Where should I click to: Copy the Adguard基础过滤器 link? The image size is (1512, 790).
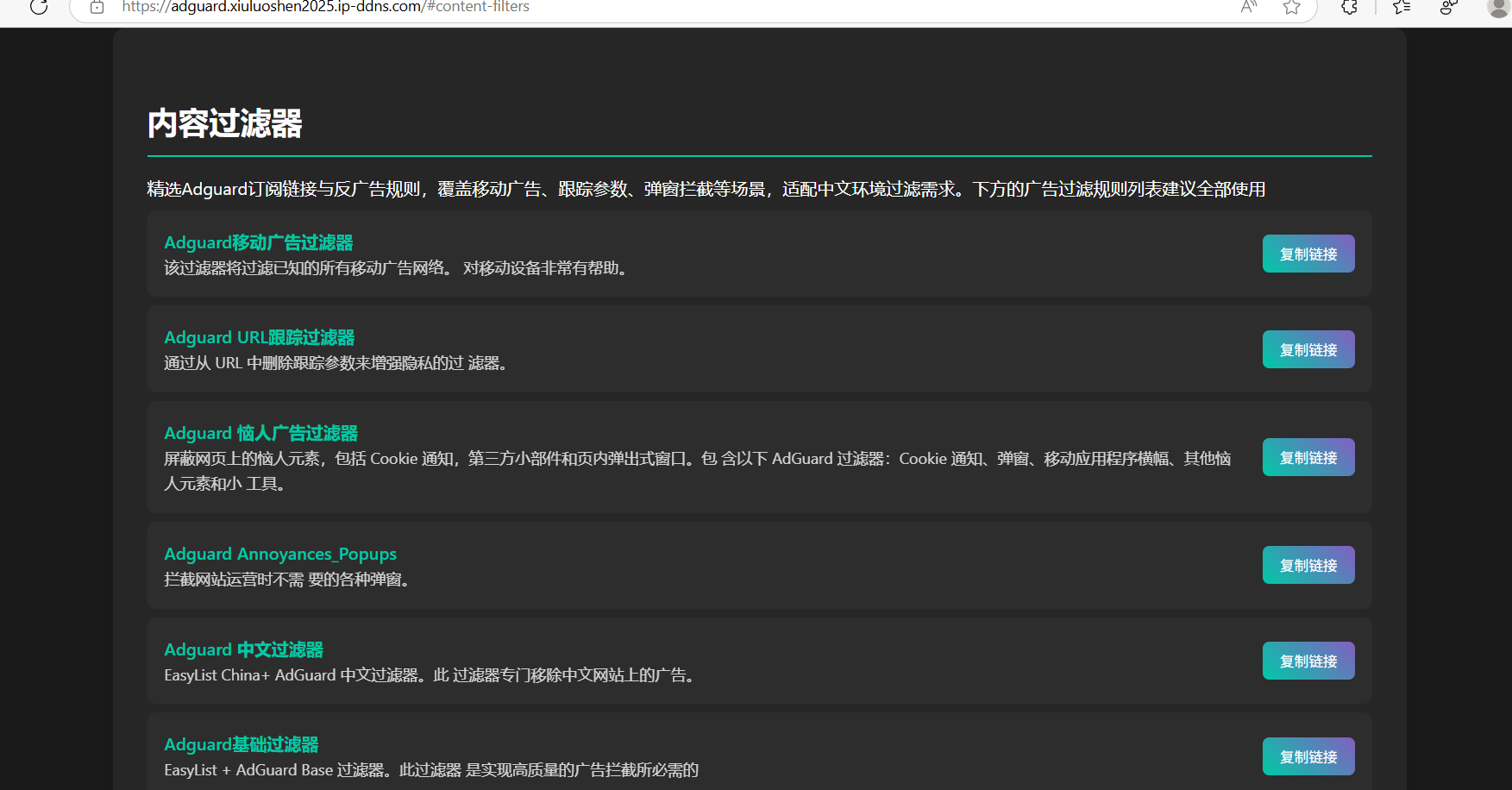1308,756
